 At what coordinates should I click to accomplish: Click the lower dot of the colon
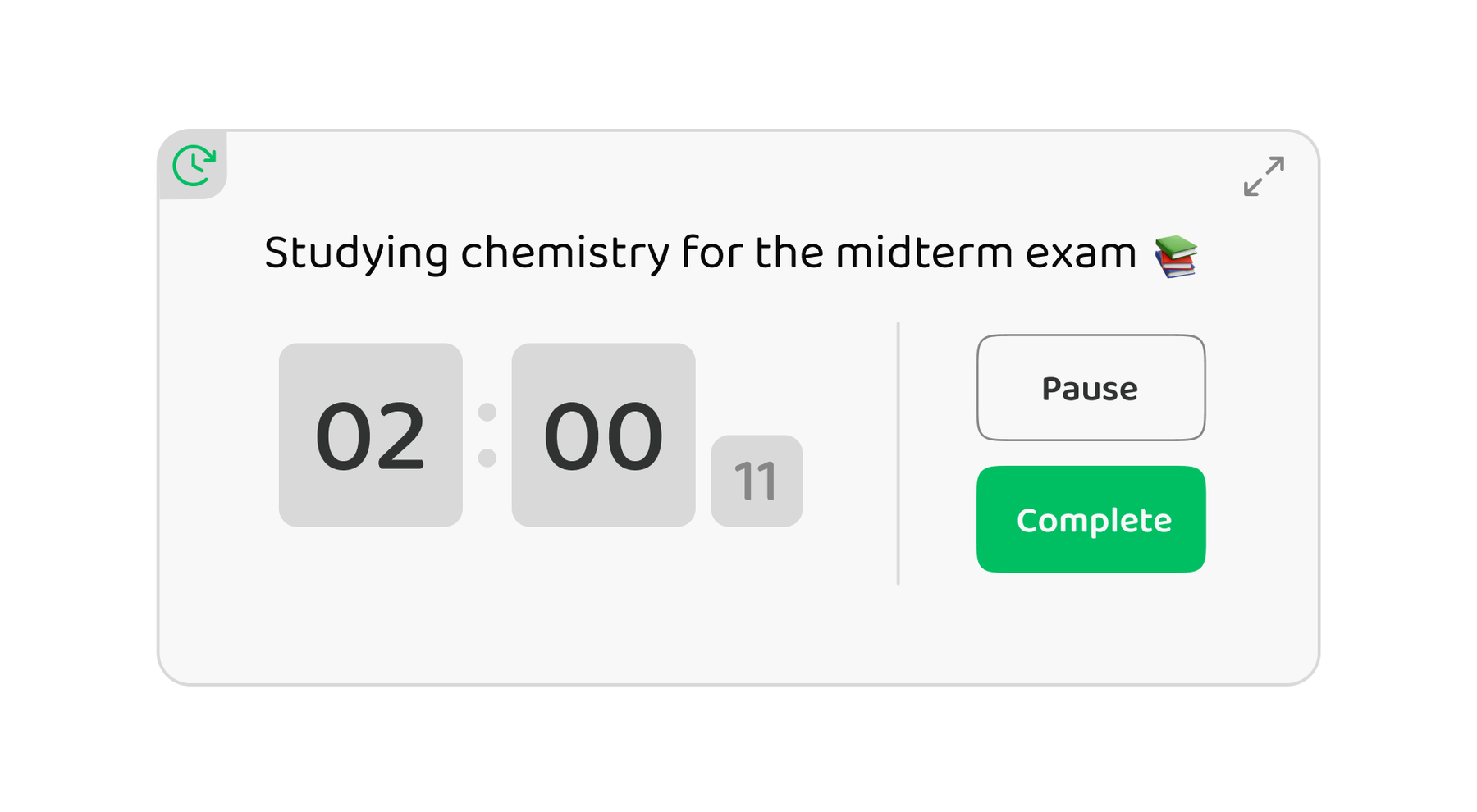[487, 458]
